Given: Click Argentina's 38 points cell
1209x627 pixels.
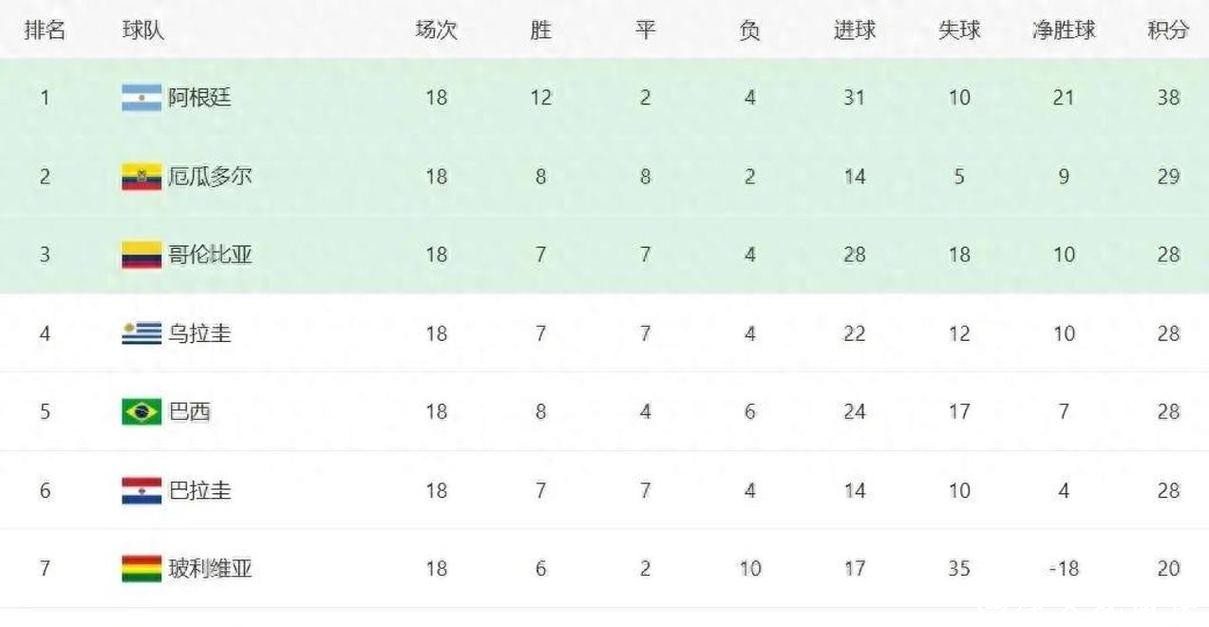Looking at the screenshot, I should coord(1168,98).
